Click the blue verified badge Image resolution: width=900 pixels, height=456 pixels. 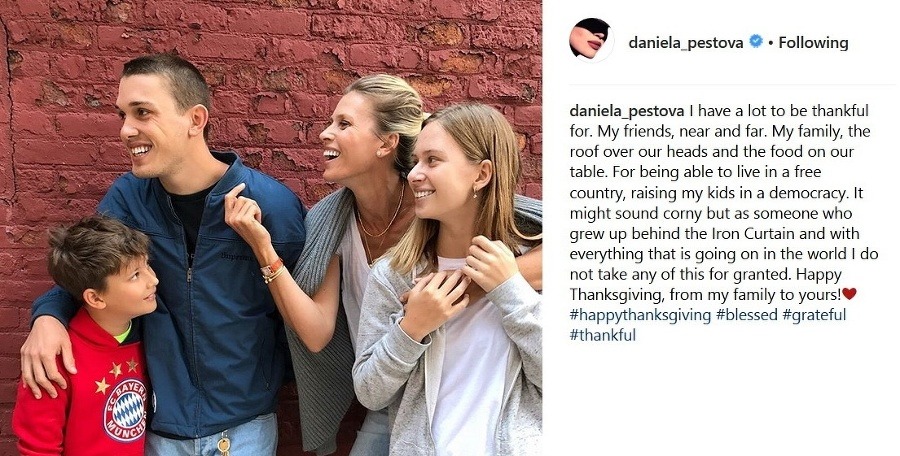pos(756,42)
